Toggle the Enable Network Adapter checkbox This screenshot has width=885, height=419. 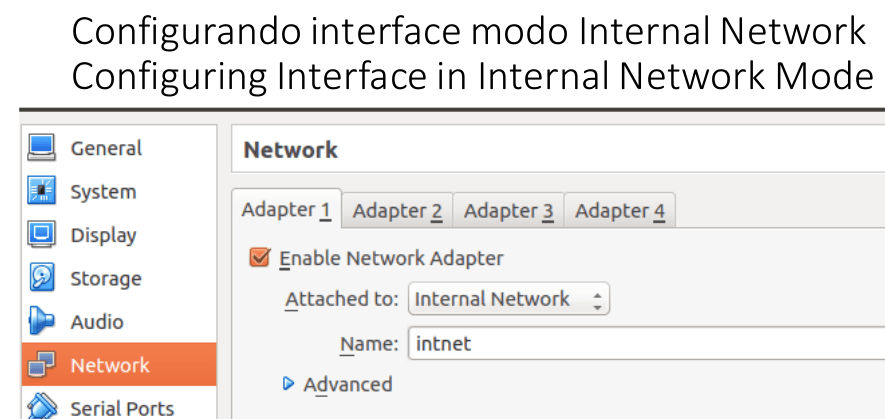coord(259,257)
